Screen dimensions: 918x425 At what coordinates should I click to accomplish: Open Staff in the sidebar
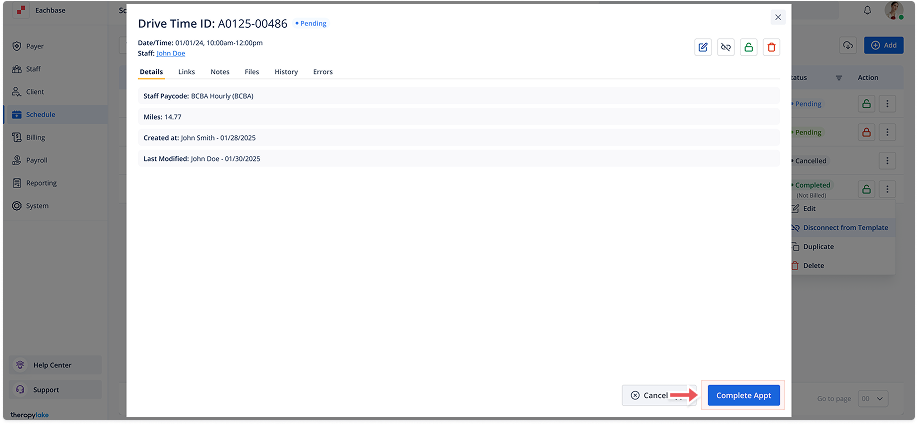tap(55, 69)
